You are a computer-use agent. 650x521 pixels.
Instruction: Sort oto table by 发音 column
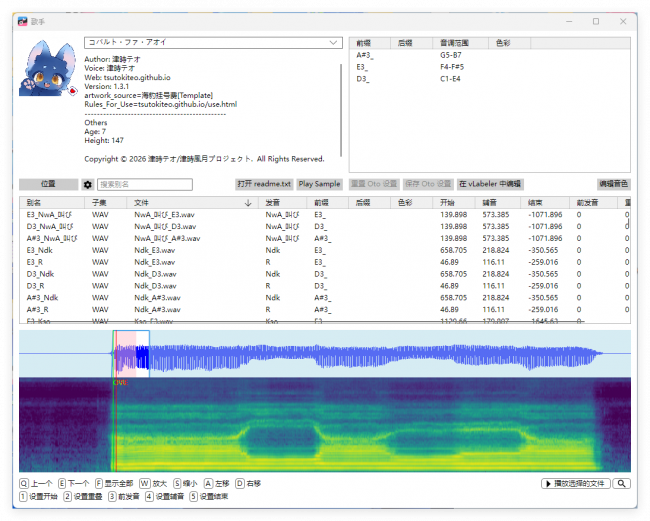pos(283,203)
